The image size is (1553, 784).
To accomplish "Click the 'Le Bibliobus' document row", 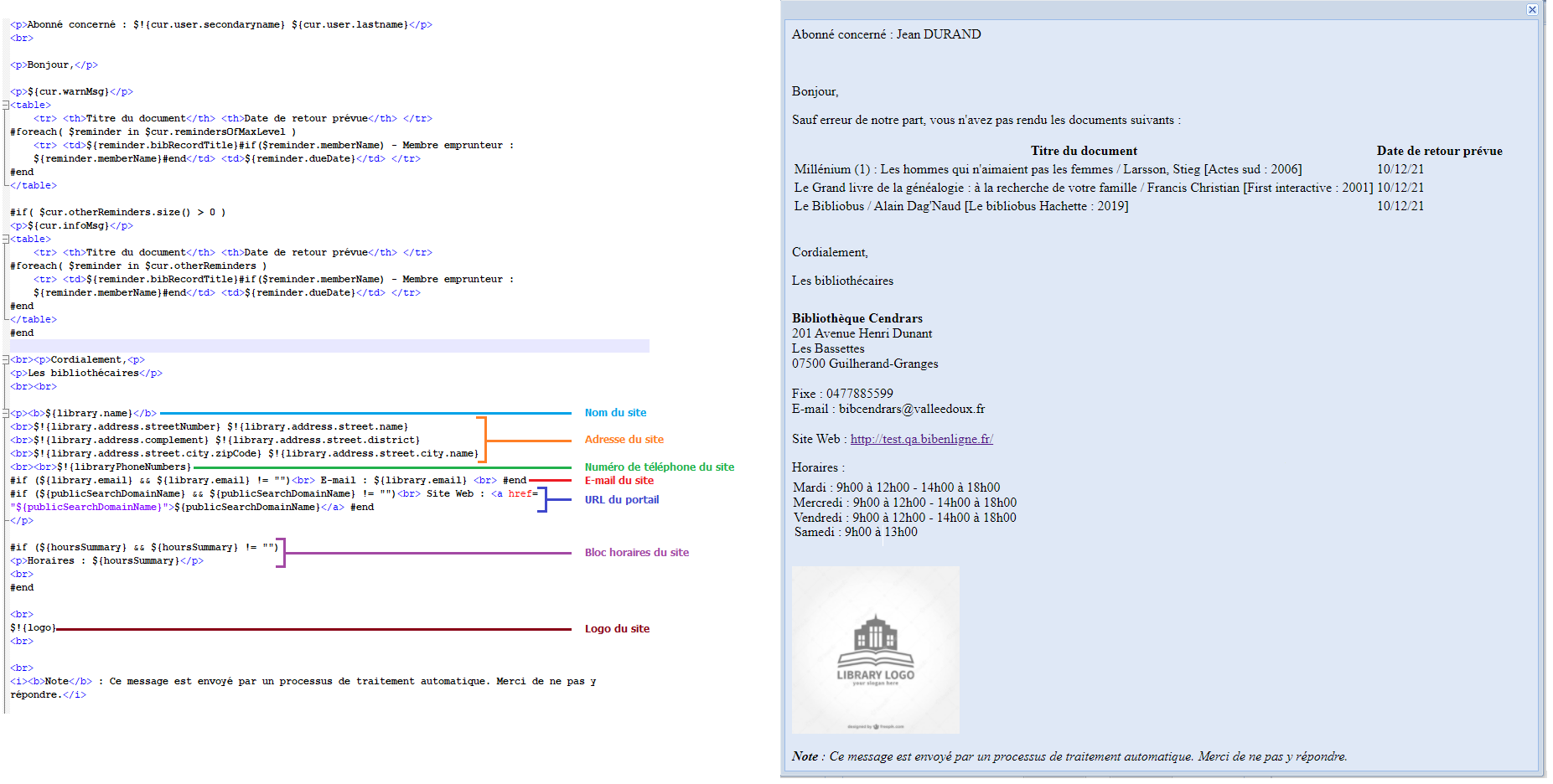I will pyautogui.click(x=960, y=206).
